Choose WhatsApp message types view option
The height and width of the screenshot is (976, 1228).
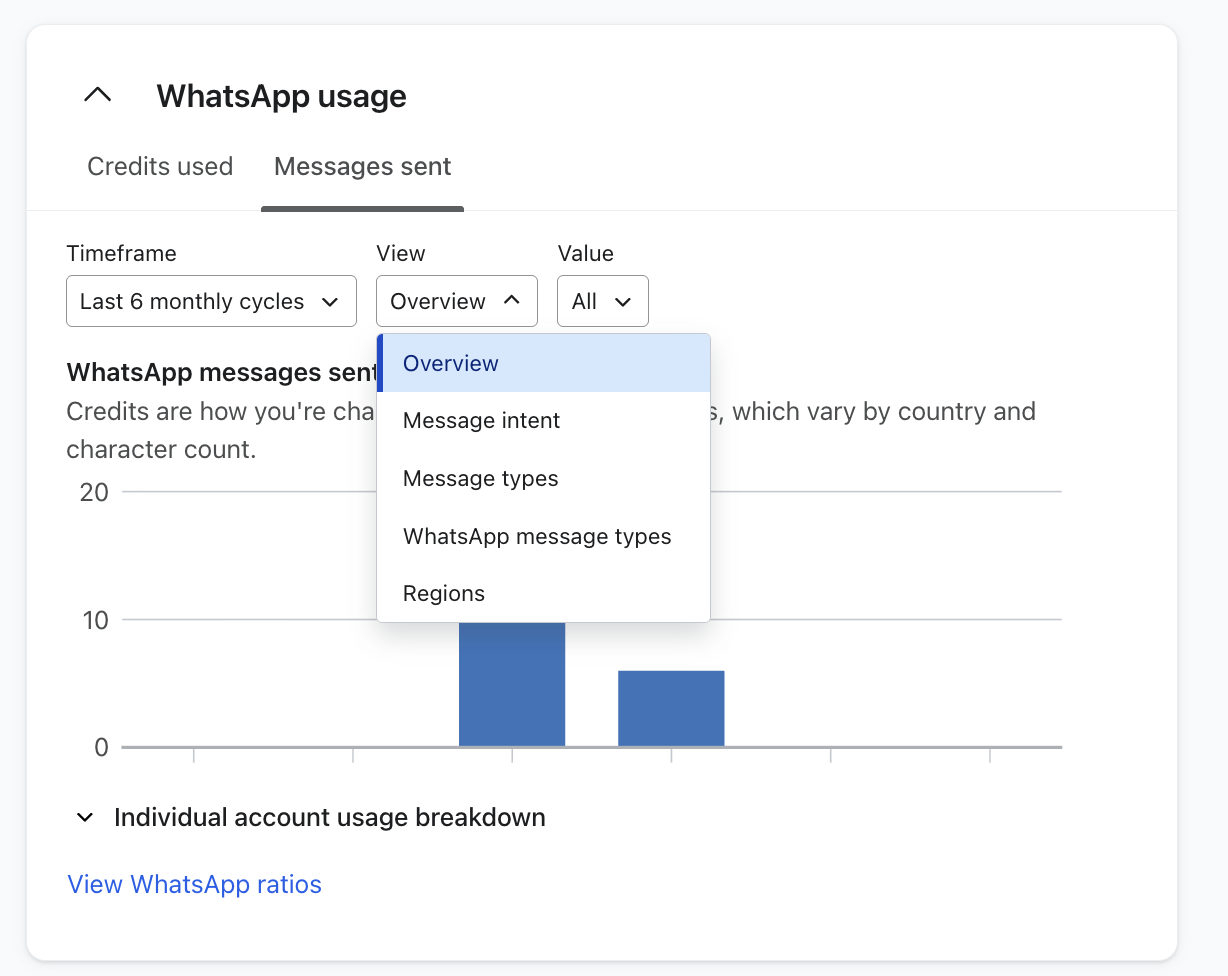[537, 537]
